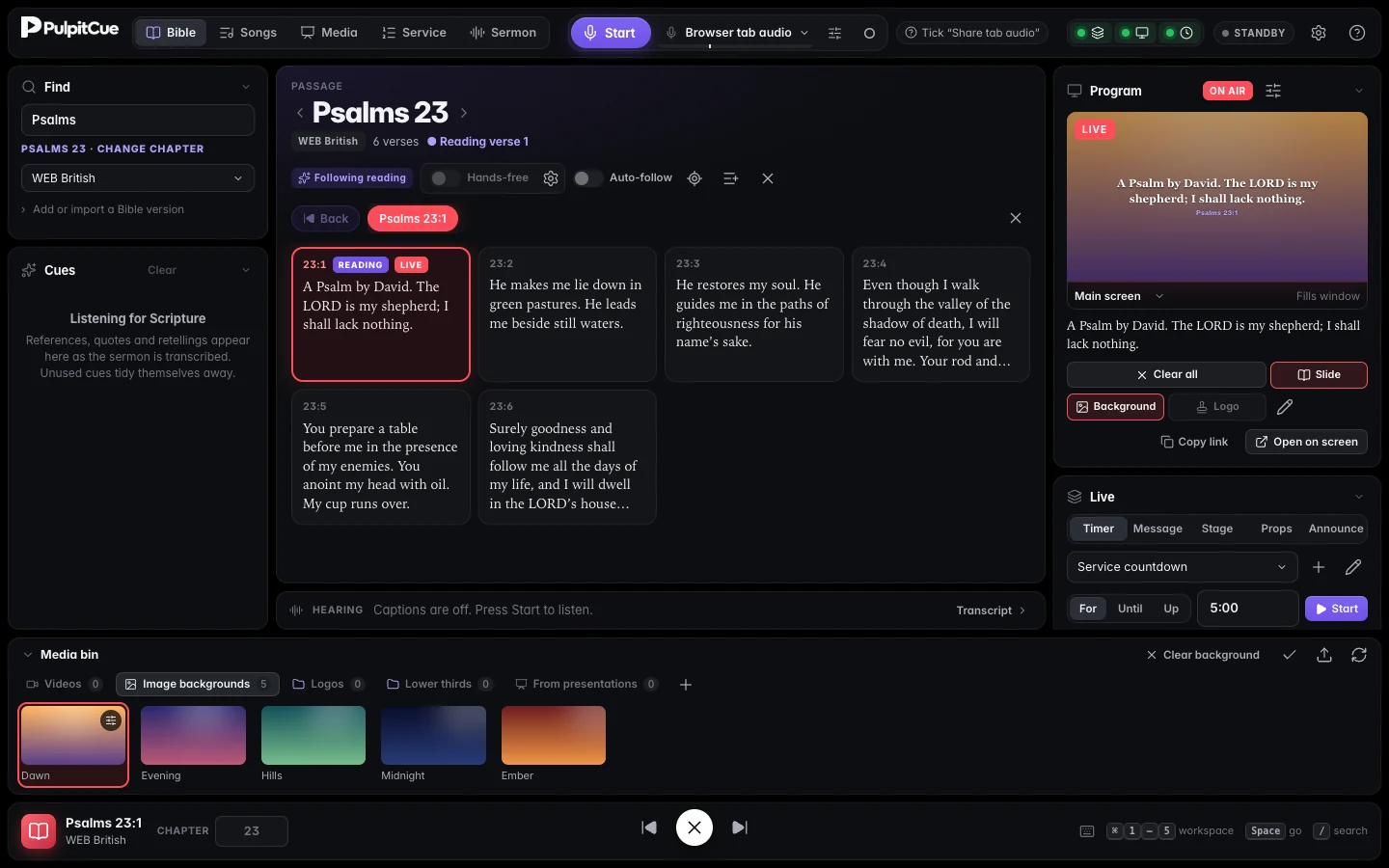Toggle the Hands-free switch

444,178
